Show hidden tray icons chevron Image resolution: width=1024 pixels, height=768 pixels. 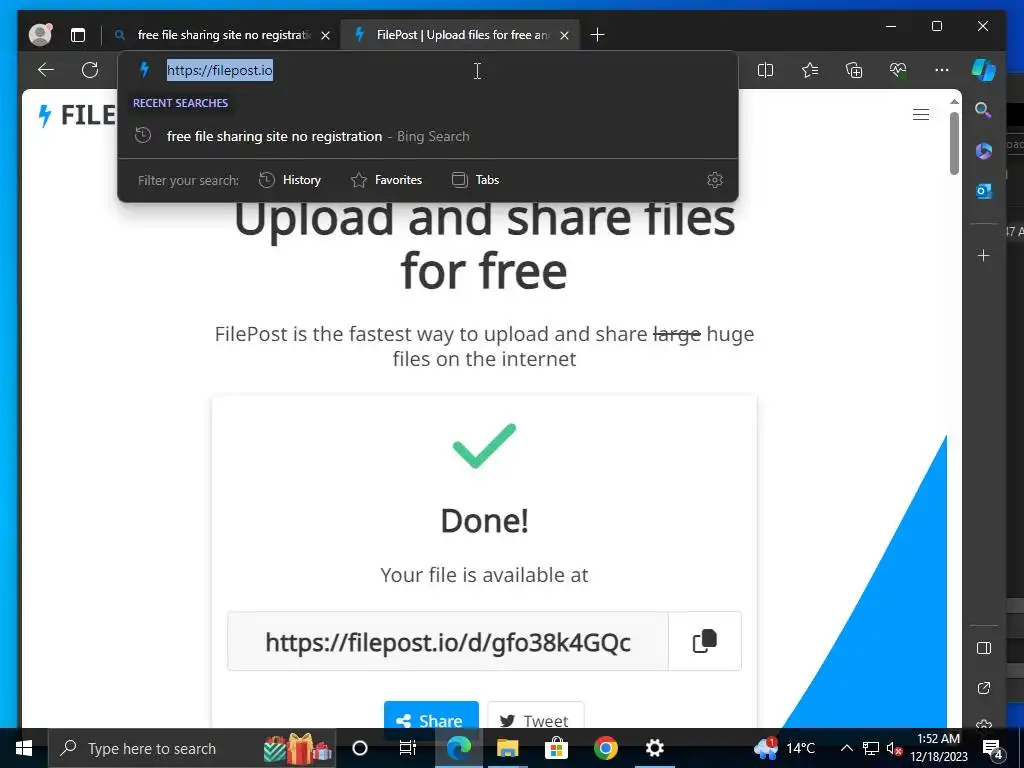(x=846, y=748)
